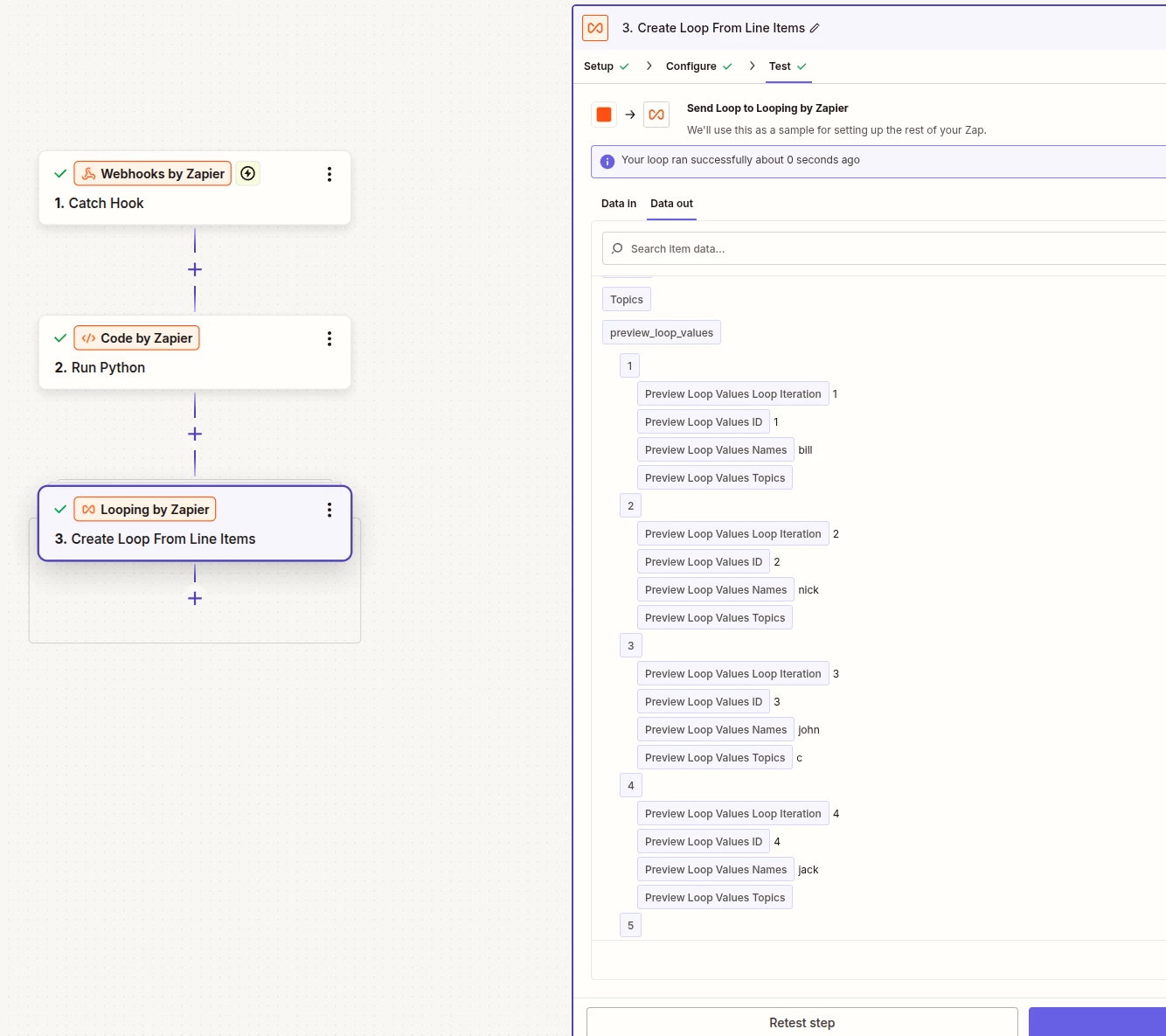Click green checkmark on Looping step
Viewport: 1166px width, 1036px height.
pos(60,510)
